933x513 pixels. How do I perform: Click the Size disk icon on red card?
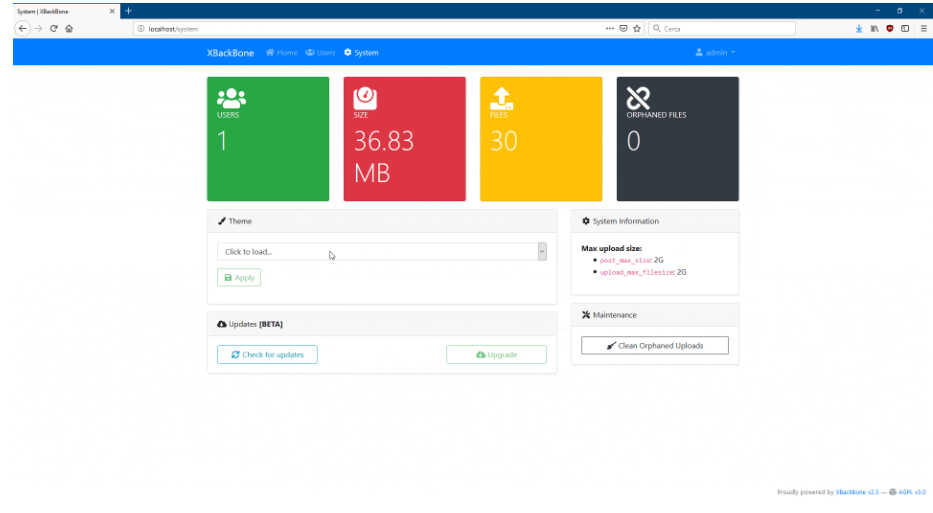(x=365, y=98)
